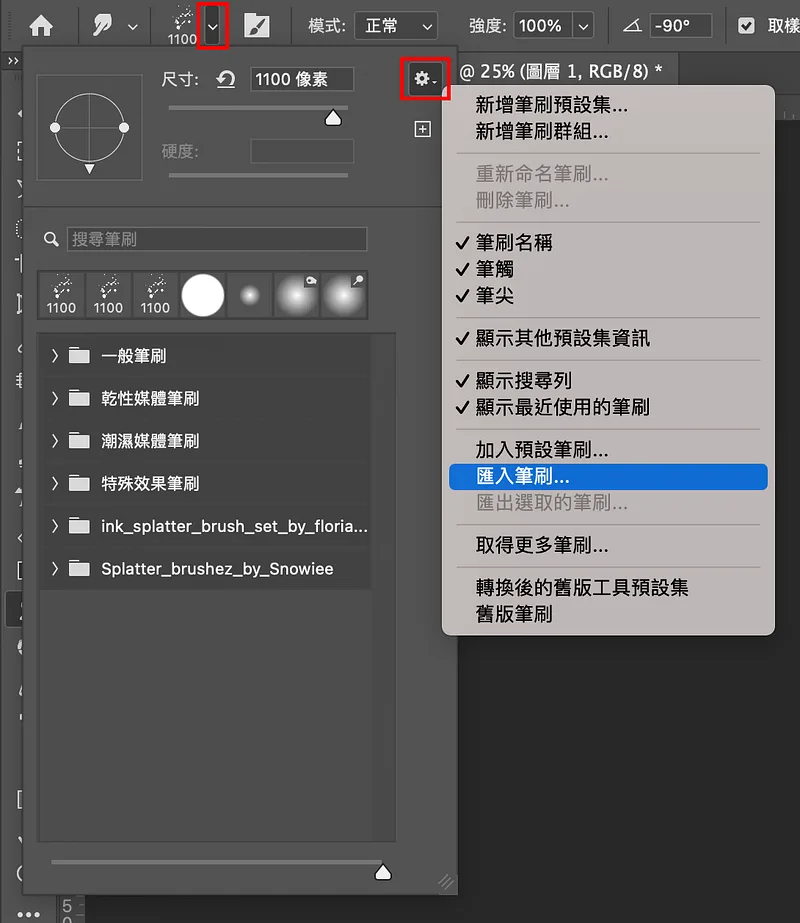Adjust the thumbnail size slider handle

(383, 872)
